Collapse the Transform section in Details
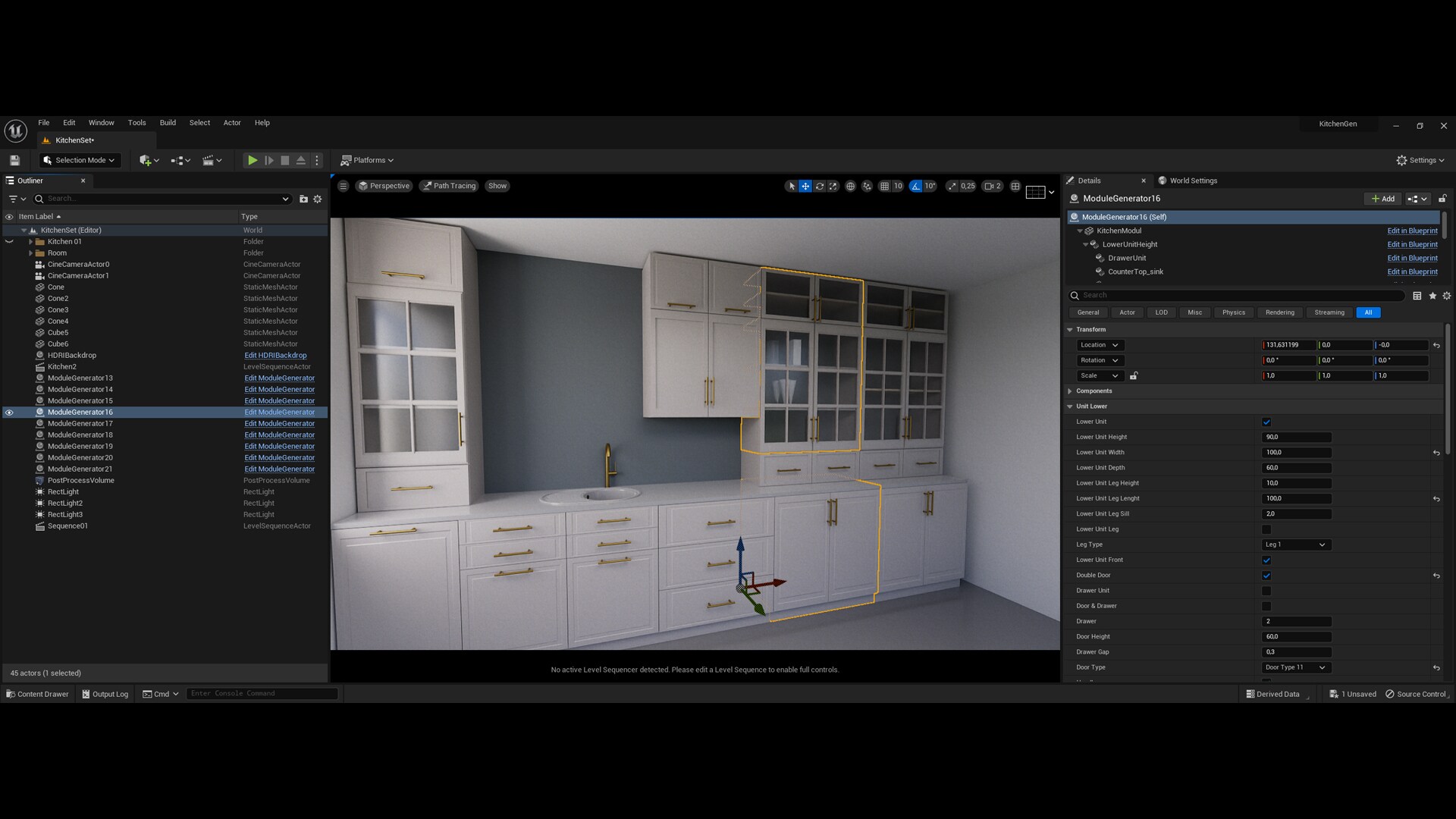The image size is (1456, 819). click(1071, 329)
